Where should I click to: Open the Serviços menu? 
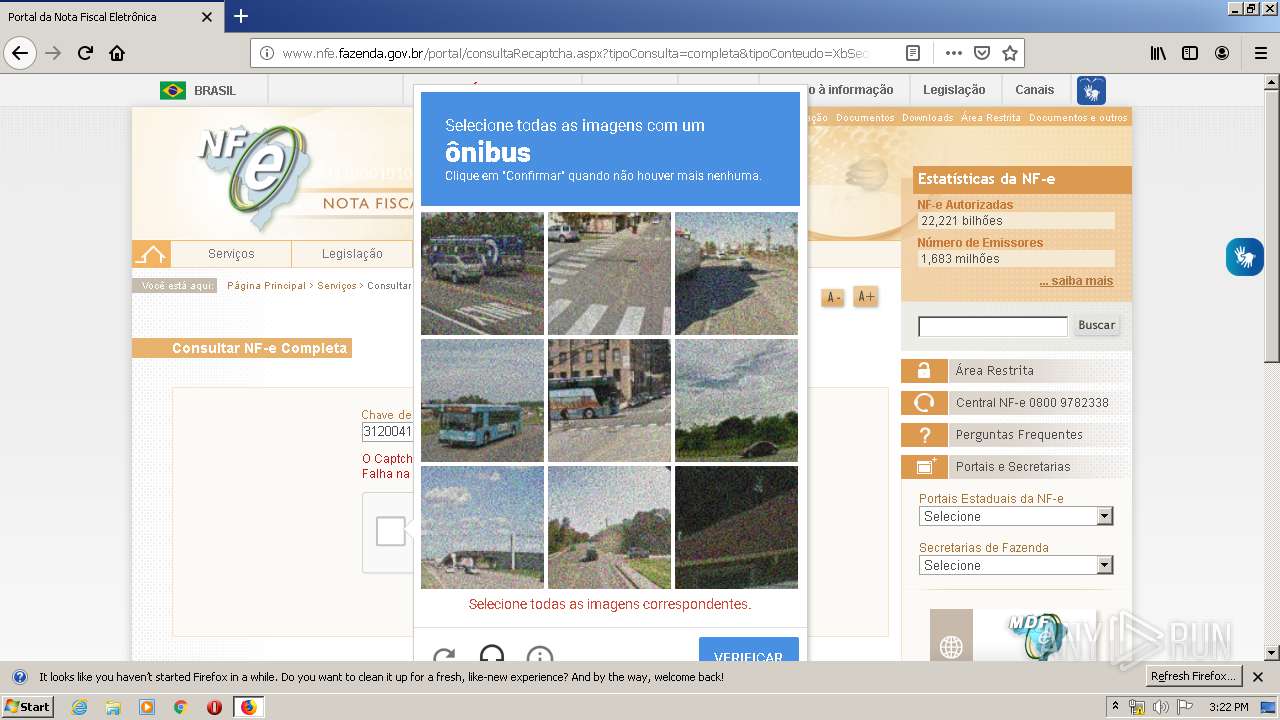[x=231, y=254]
